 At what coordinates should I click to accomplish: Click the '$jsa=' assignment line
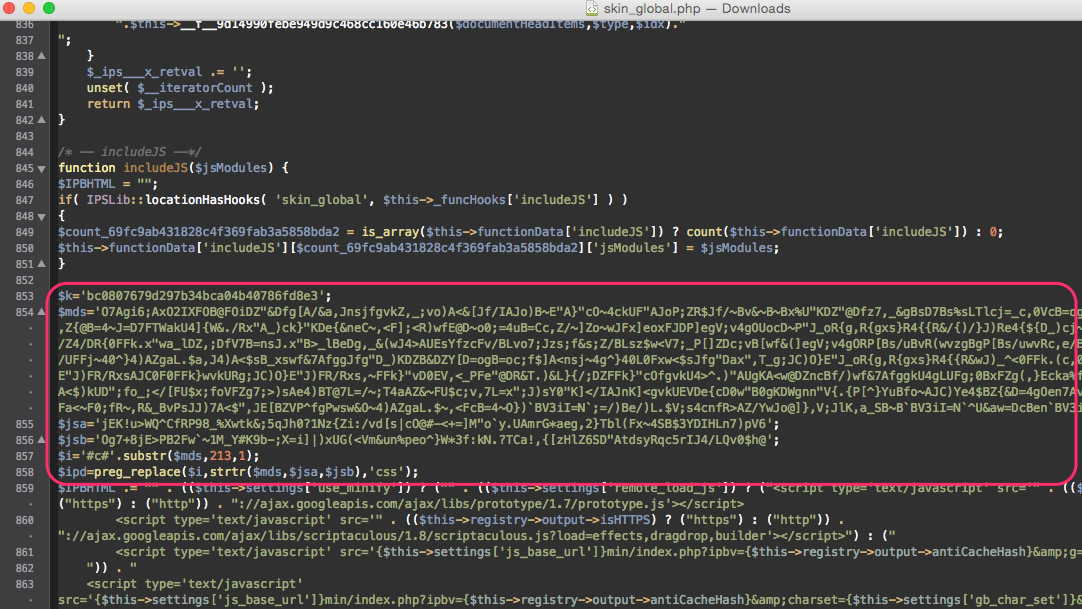point(419,424)
